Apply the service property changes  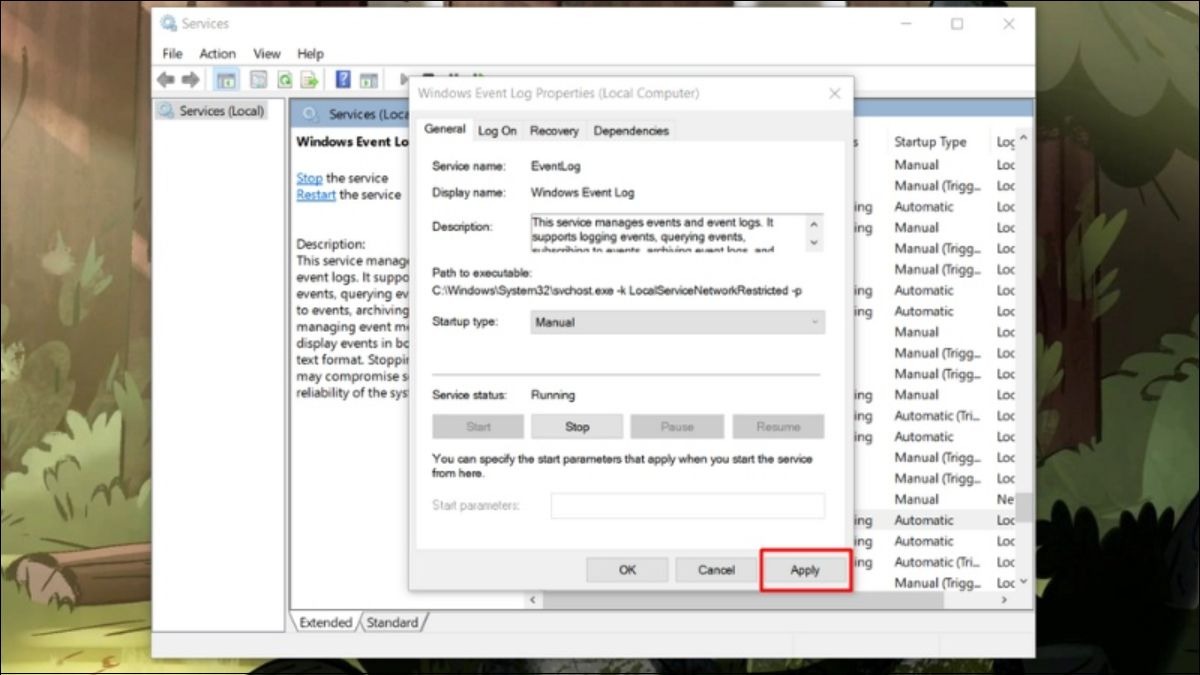tap(805, 570)
